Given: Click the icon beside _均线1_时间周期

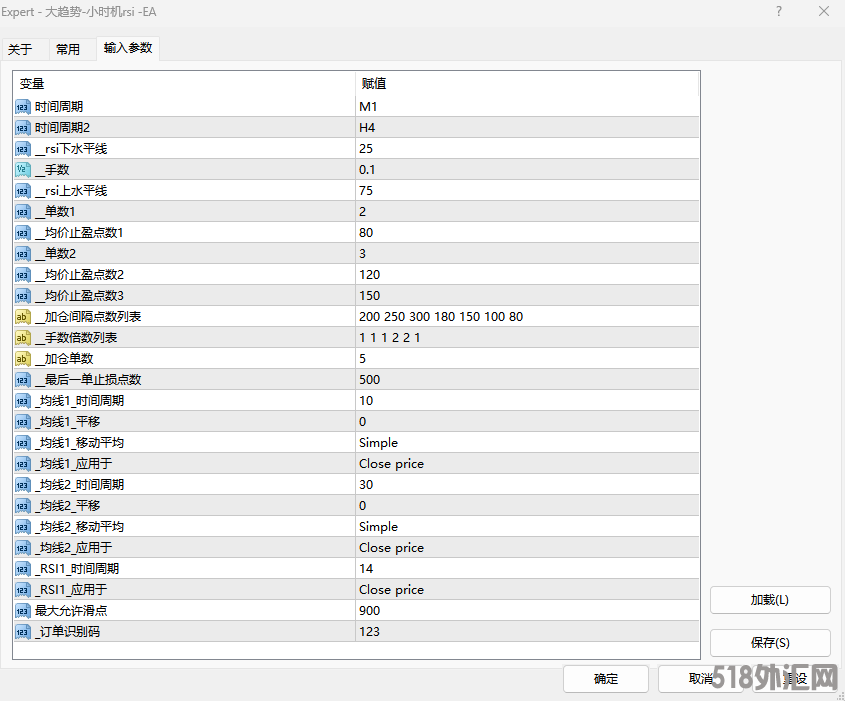Looking at the screenshot, I should [23, 401].
